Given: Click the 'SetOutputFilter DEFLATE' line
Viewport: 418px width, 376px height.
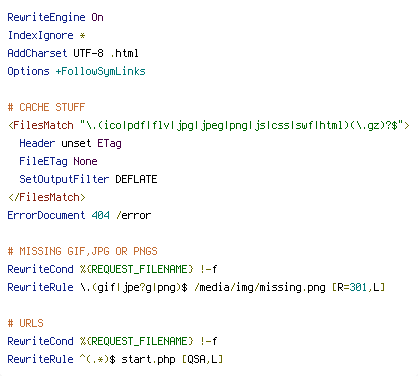Looking at the screenshot, I should click(x=88, y=179).
